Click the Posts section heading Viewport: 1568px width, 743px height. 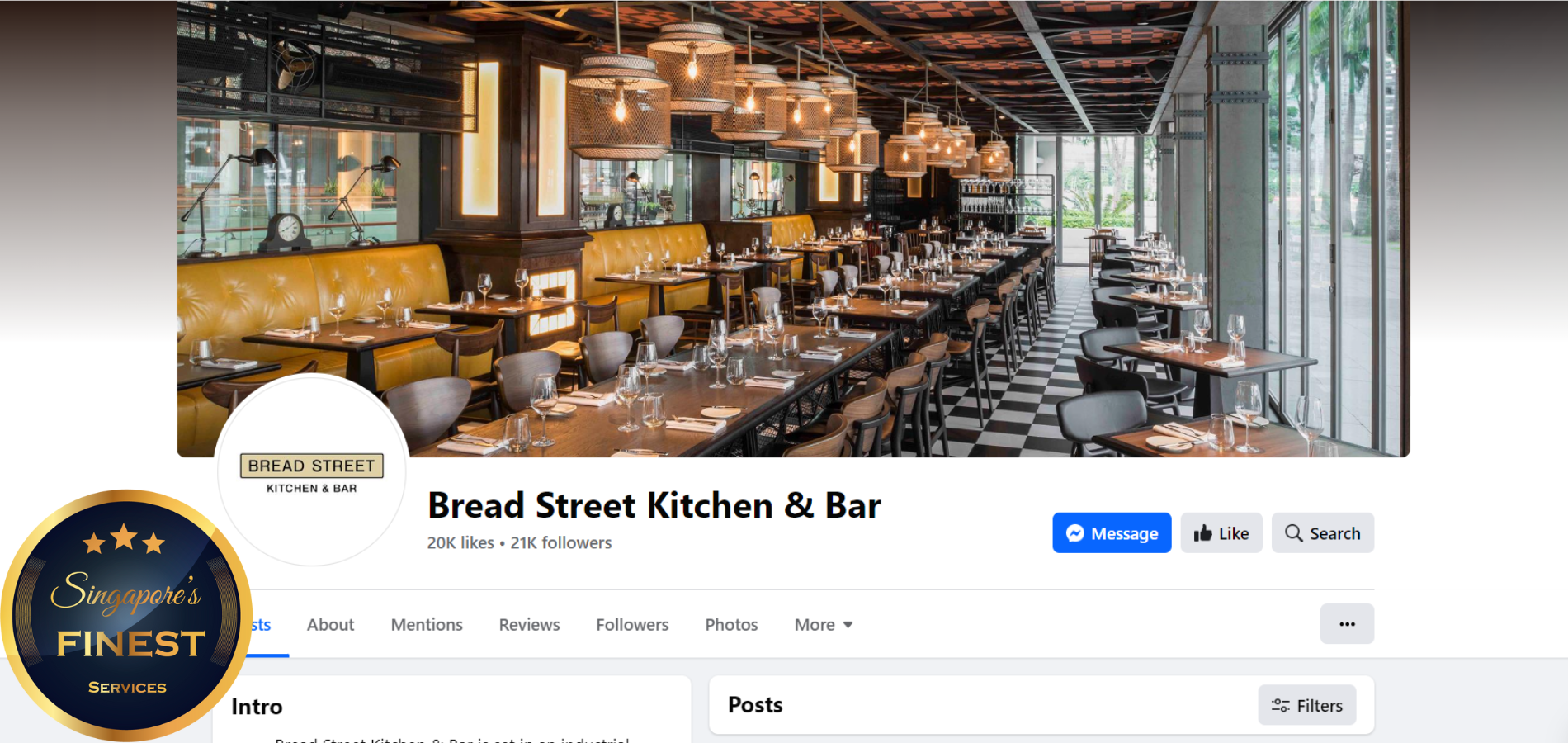(755, 705)
